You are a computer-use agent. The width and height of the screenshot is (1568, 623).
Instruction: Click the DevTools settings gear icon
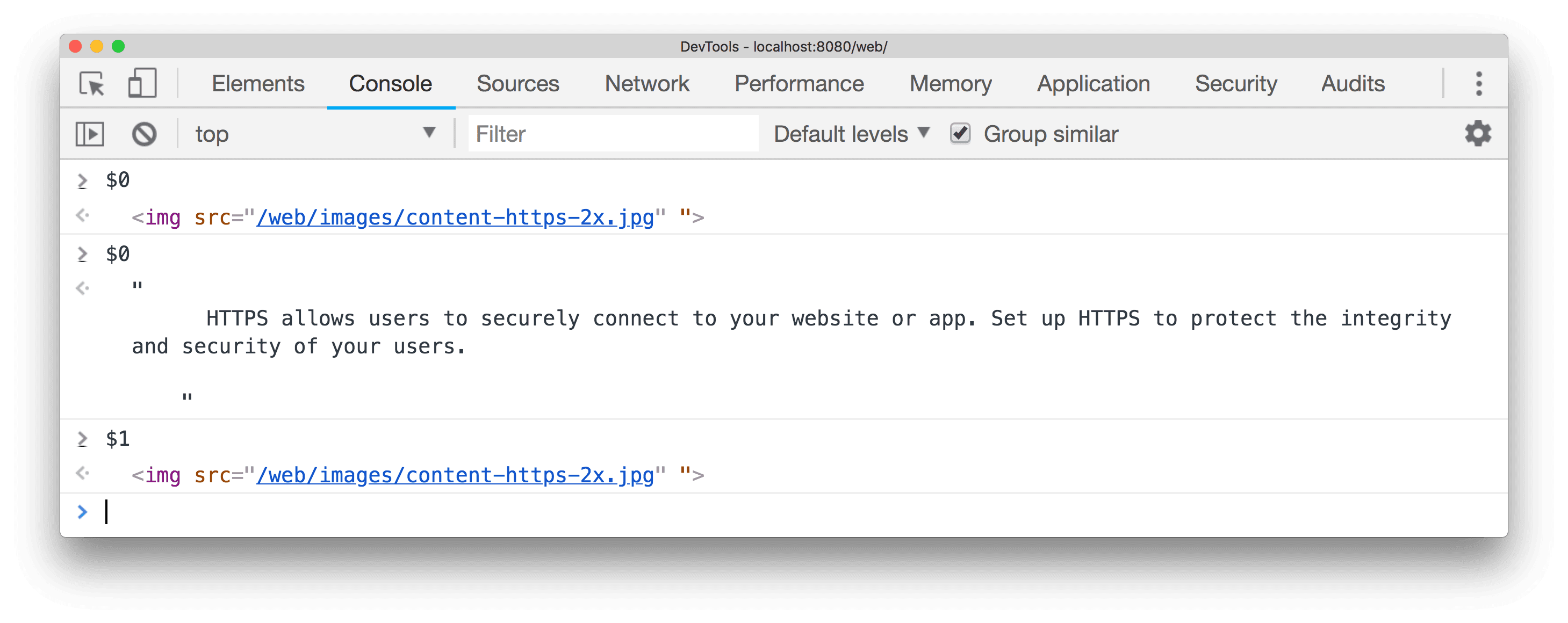(x=1478, y=133)
